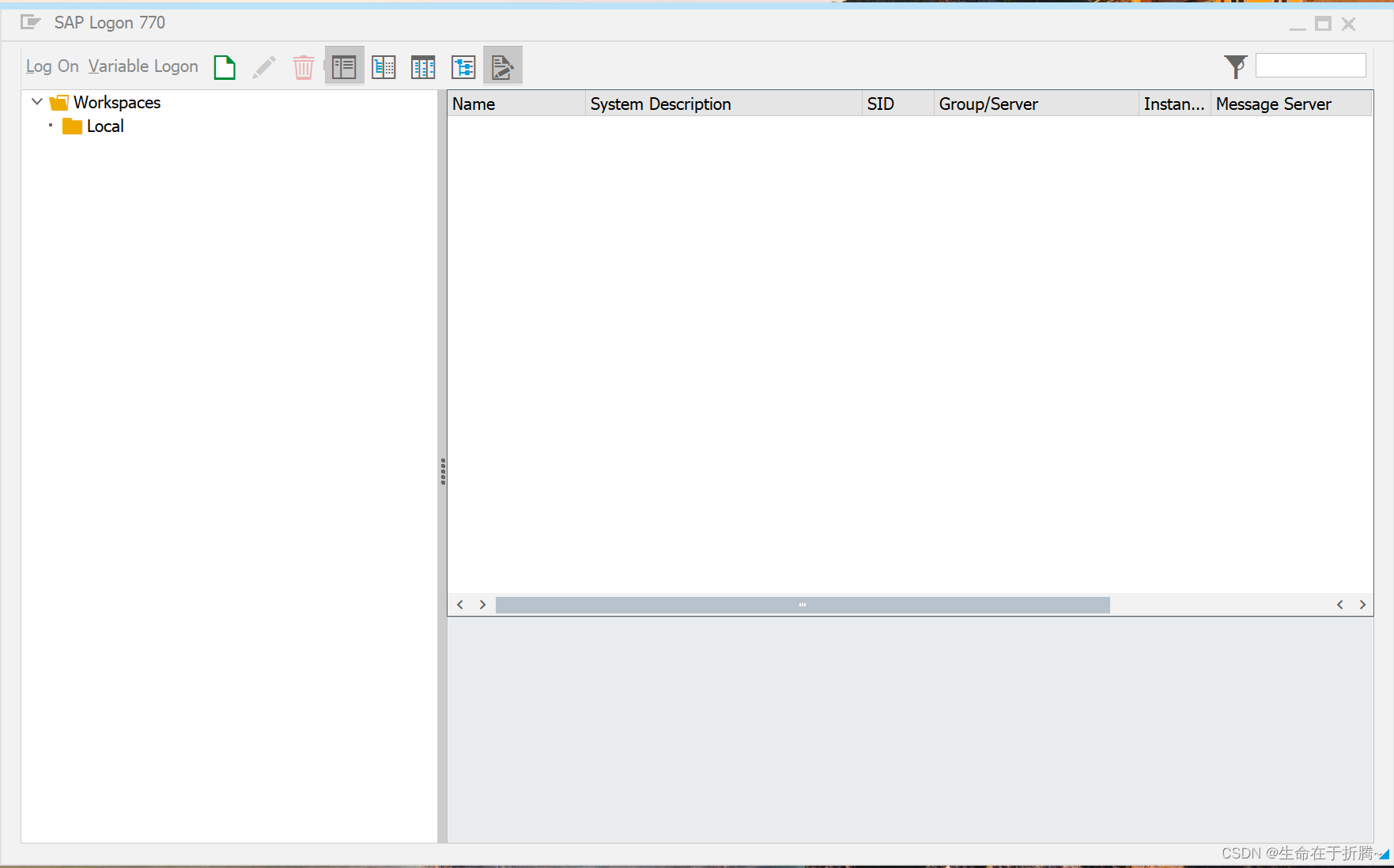
Task: Select the list view icon
Action: click(383, 66)
